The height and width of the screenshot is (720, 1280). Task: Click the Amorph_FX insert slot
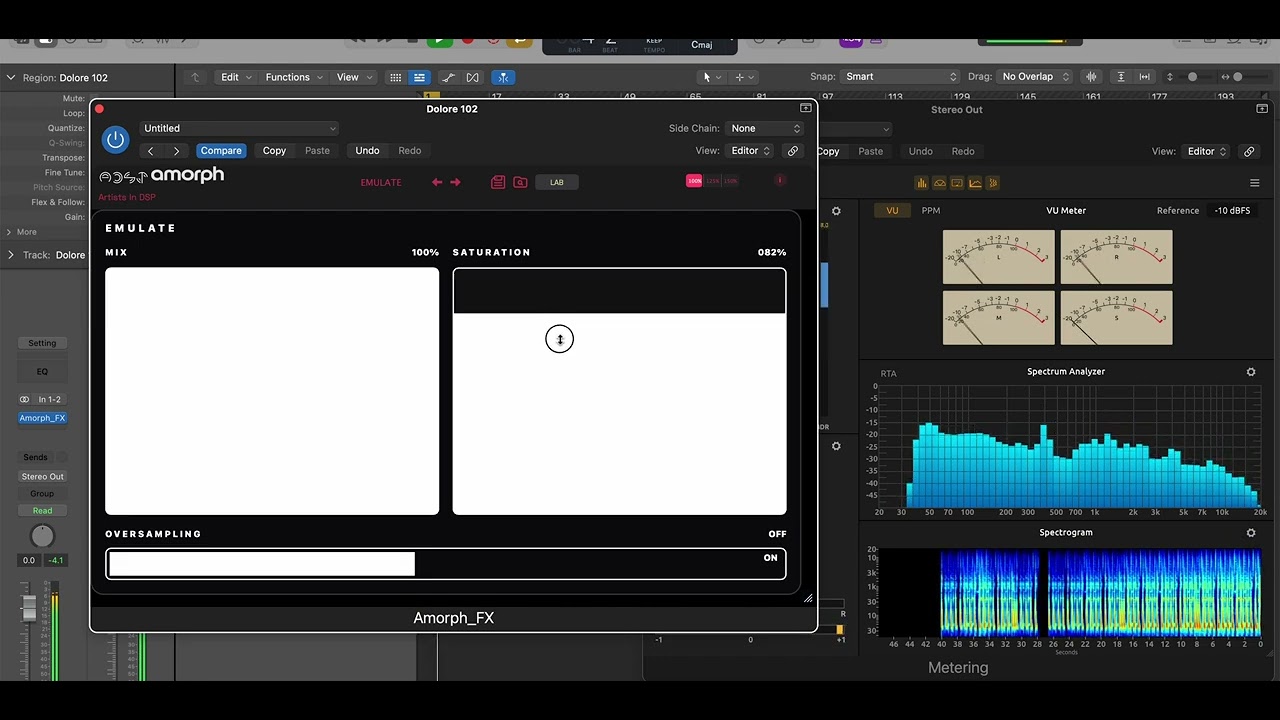pyautogui.click(x=42, y=418)
